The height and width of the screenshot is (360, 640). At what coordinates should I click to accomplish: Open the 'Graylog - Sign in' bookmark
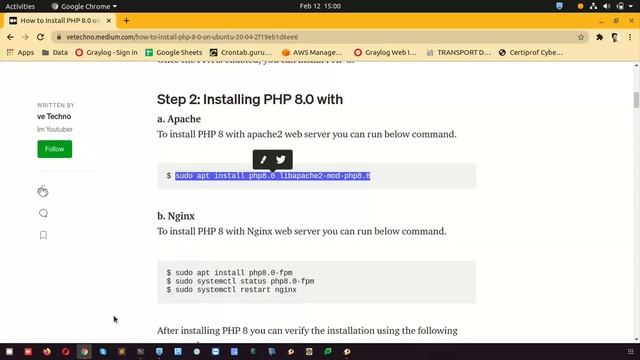107,52
